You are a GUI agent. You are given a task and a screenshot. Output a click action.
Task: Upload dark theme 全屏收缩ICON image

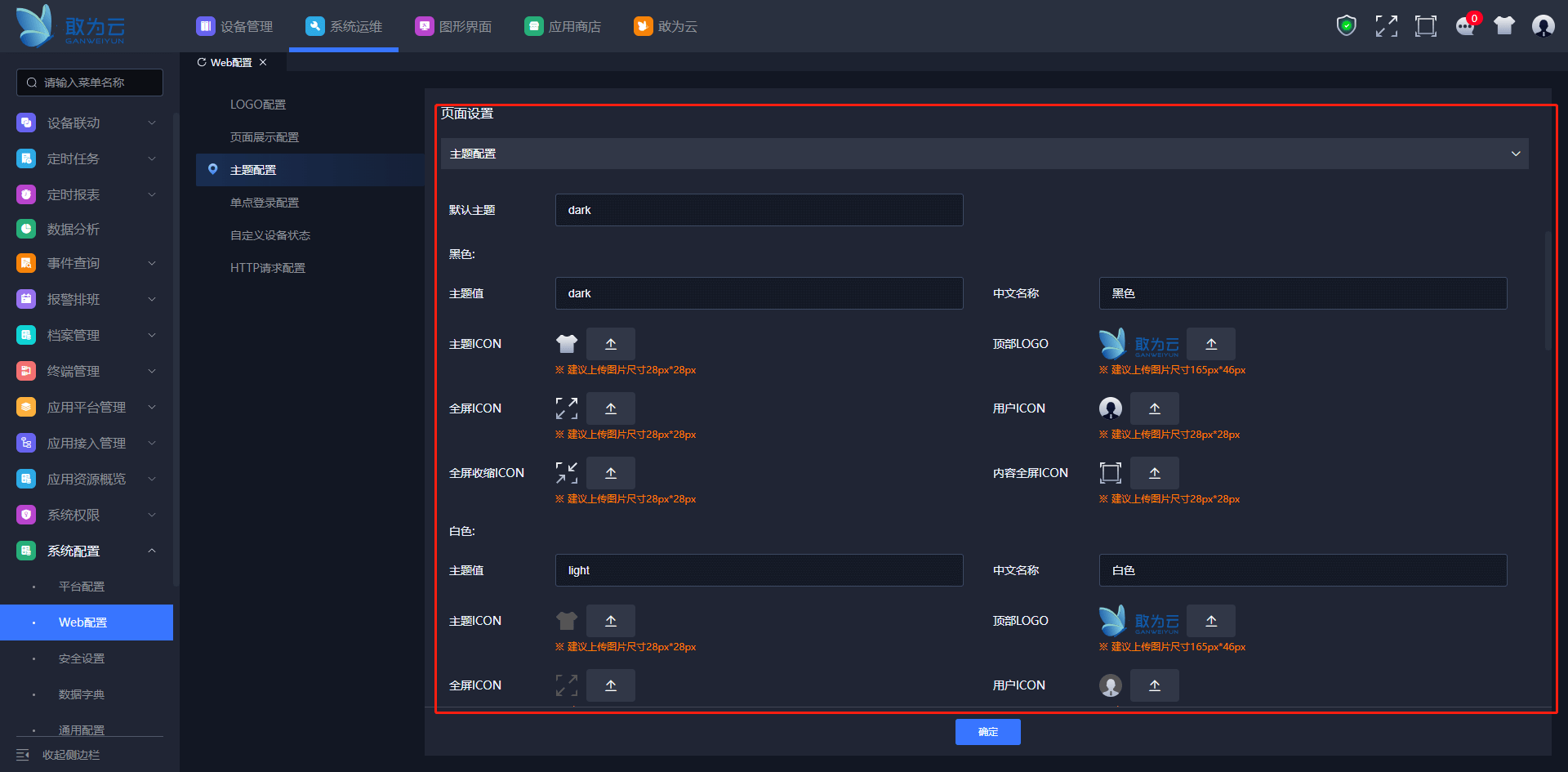(611, 473)
